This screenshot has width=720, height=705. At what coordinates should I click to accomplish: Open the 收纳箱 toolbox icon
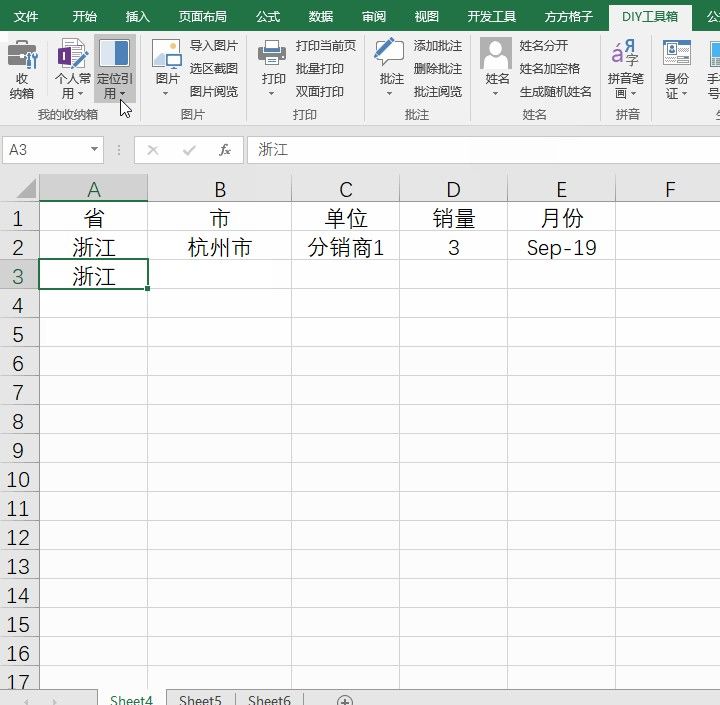point(22,69)
